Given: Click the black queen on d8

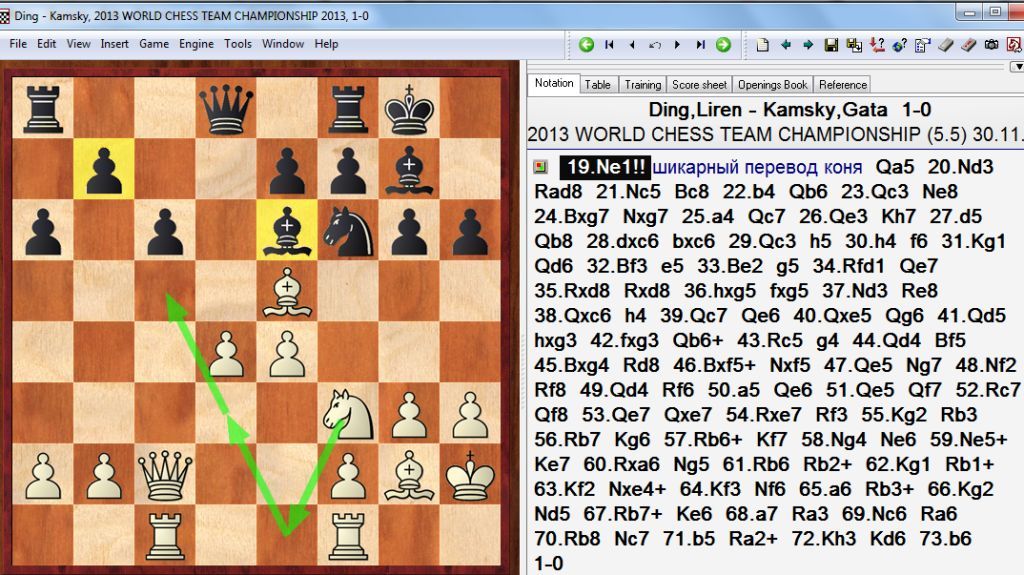Looking at the screenshot, I should (x=226, y=108).
